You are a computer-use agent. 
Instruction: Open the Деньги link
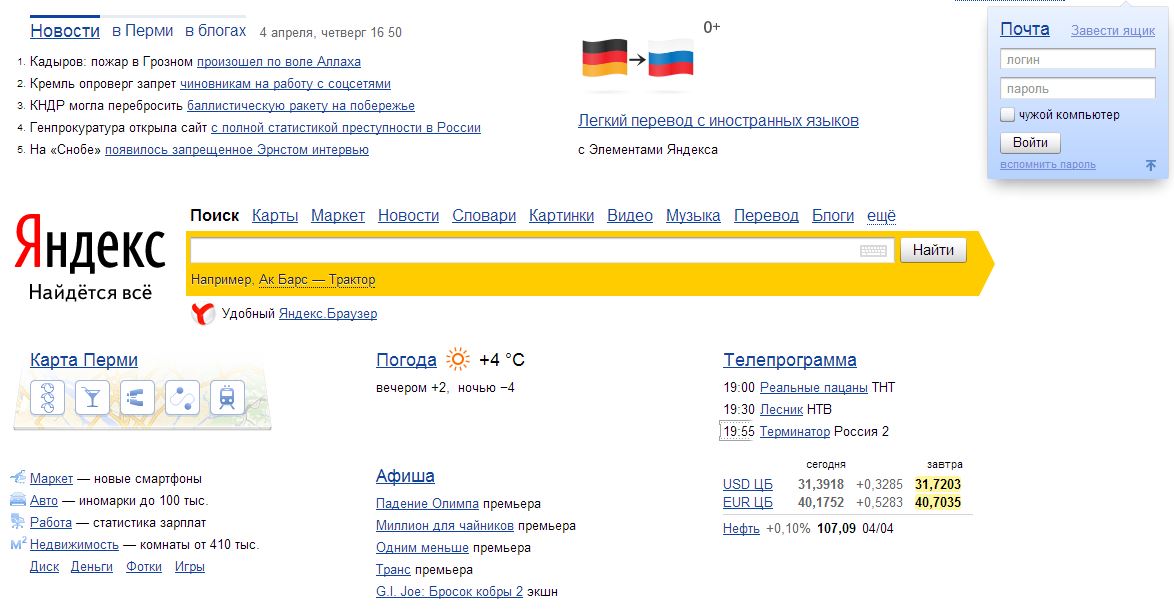pyautogui.click(x=91, y=566)
